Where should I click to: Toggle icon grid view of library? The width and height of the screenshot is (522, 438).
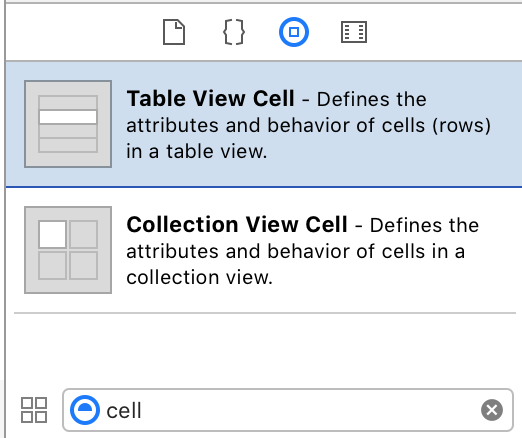click(x=34, y=410)
